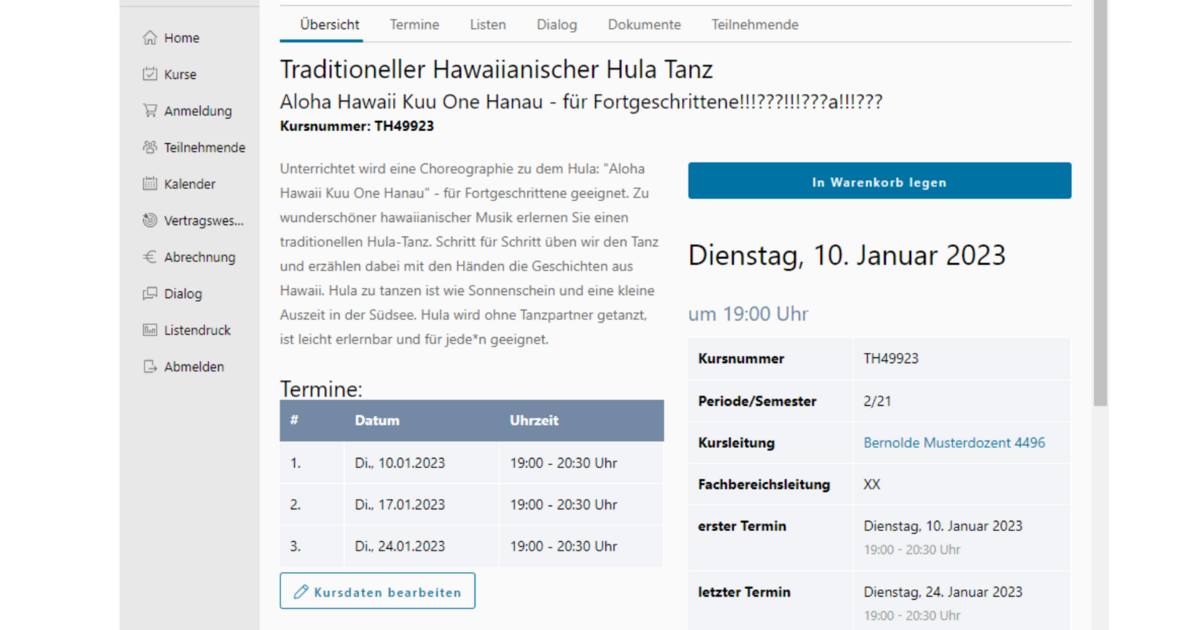Click the Abmelden logout icon

pos(150,367)
